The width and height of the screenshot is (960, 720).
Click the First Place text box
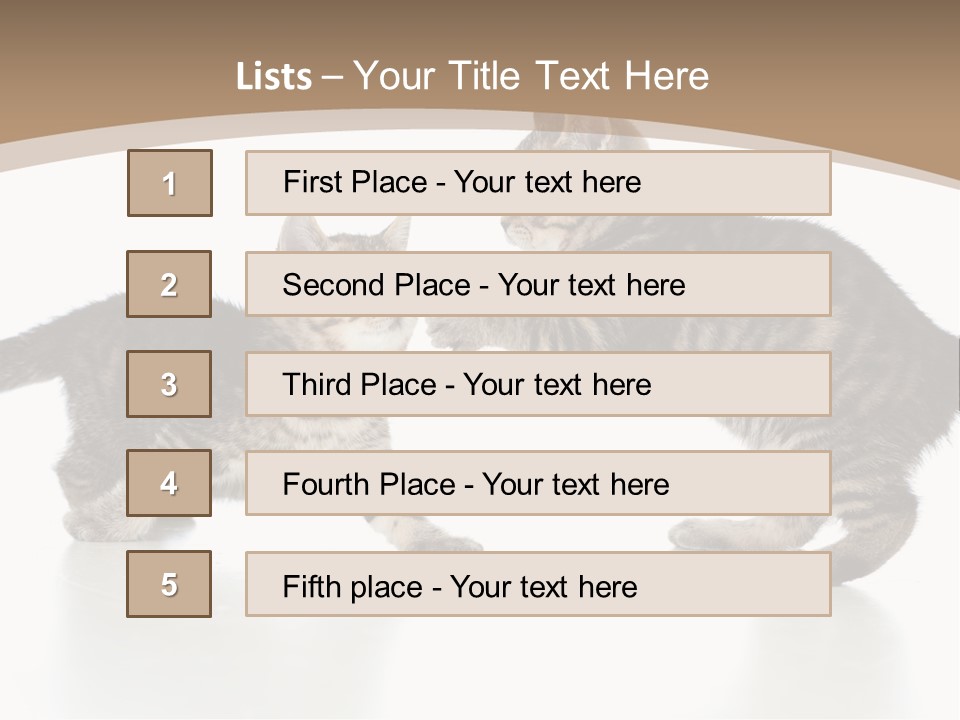(x=538, y=183)
